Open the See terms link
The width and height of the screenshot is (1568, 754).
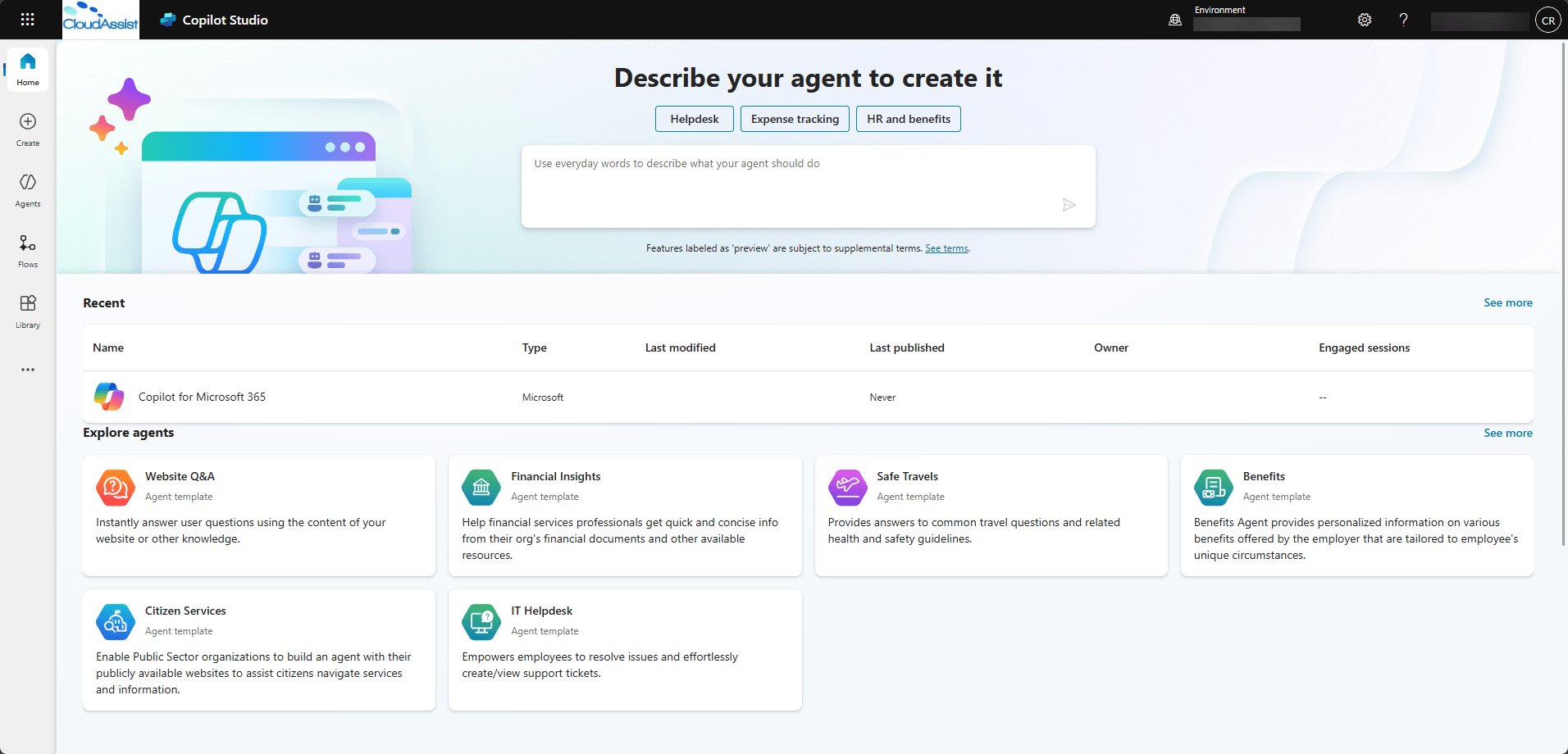pos(946,248)
